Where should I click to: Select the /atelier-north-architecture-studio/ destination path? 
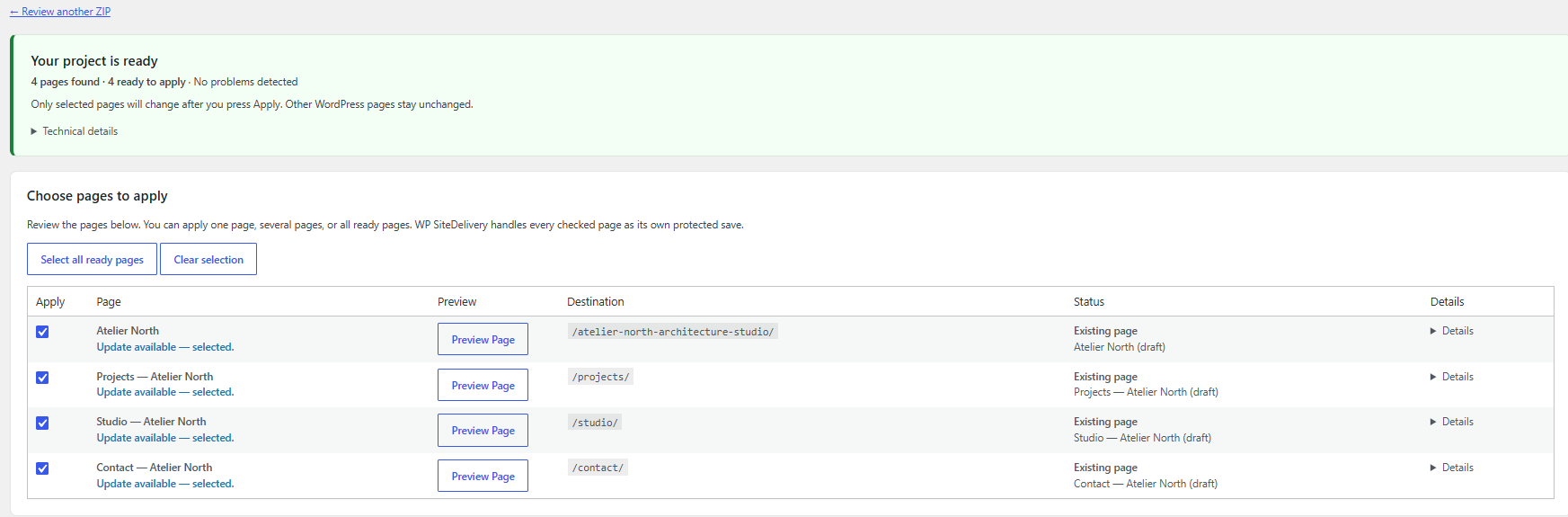click(673, 332)
